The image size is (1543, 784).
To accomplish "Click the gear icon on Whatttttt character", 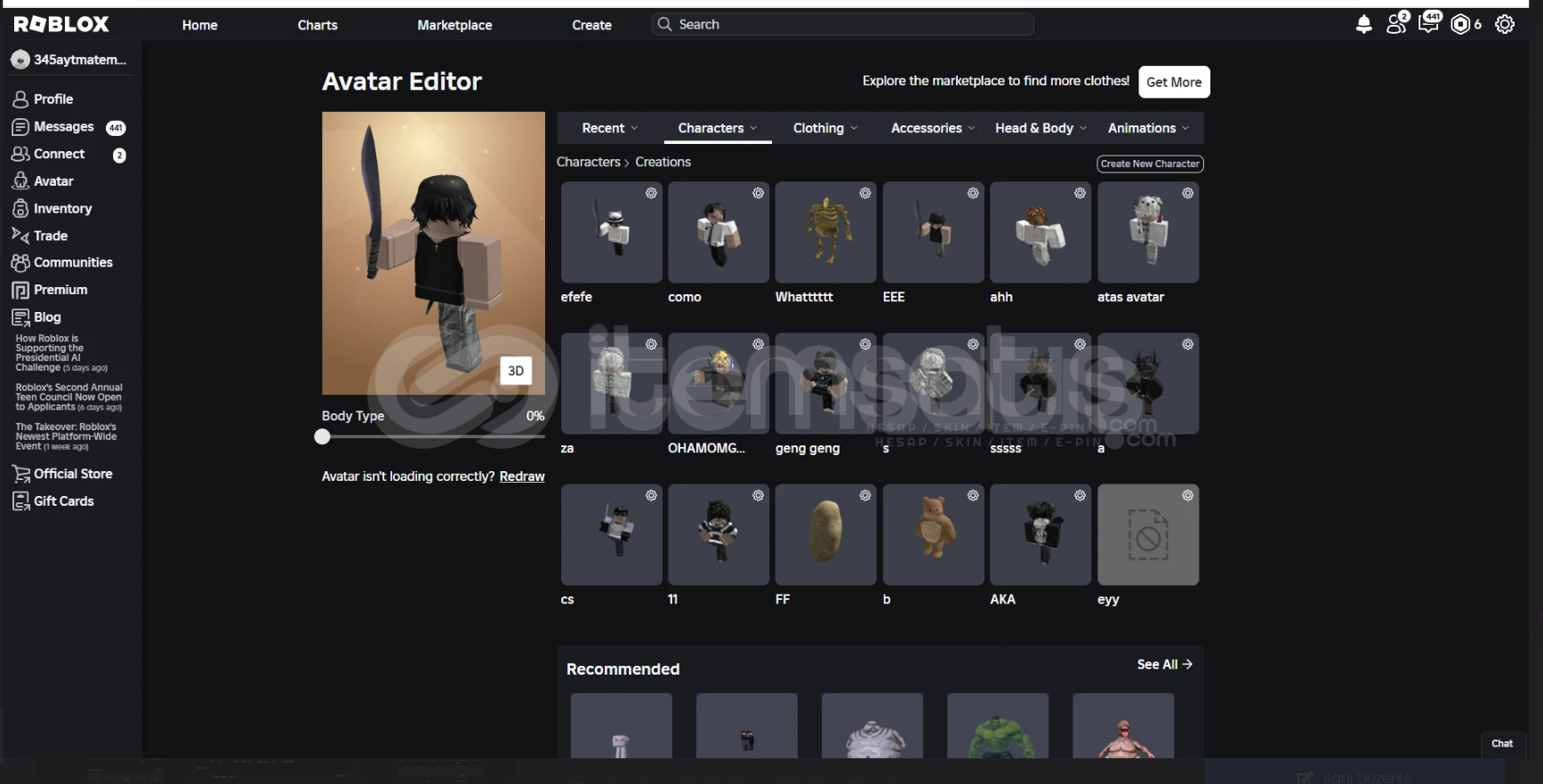I will point(864,194).
